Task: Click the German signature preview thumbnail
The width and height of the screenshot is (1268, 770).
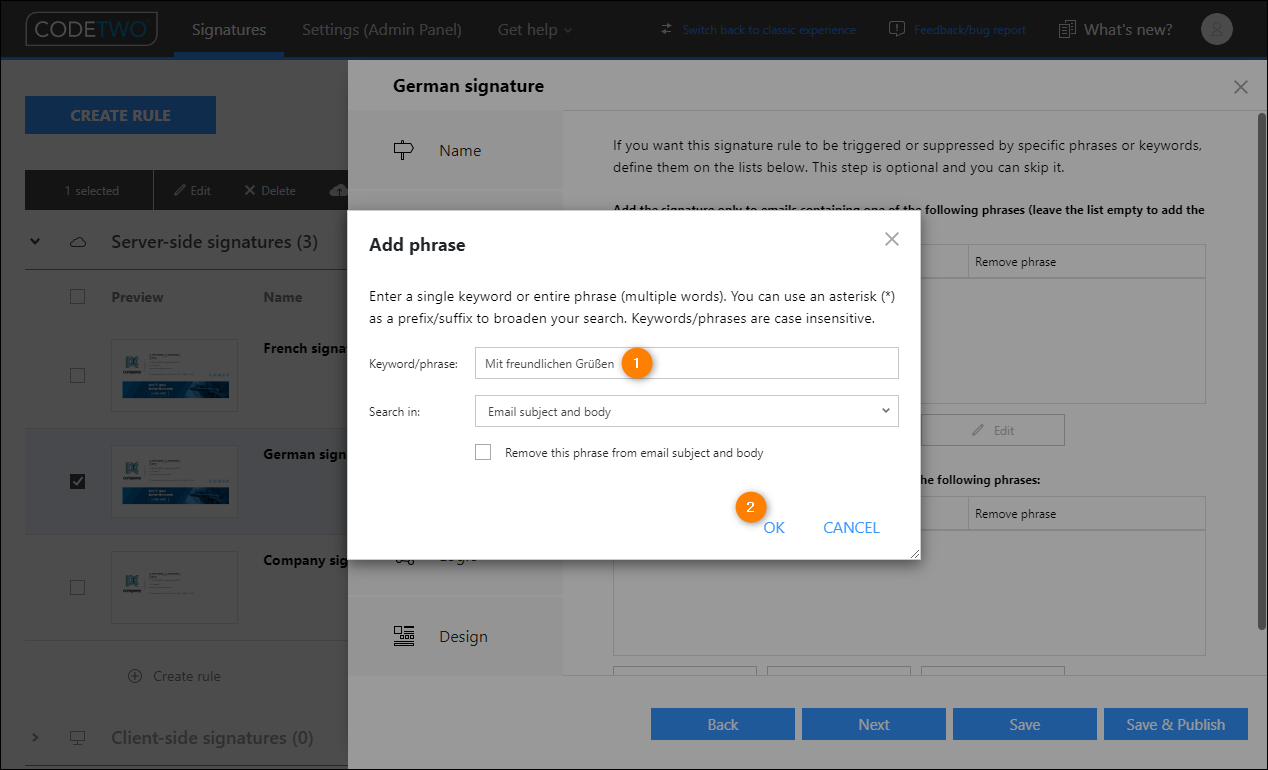Action: coord(175,481)
